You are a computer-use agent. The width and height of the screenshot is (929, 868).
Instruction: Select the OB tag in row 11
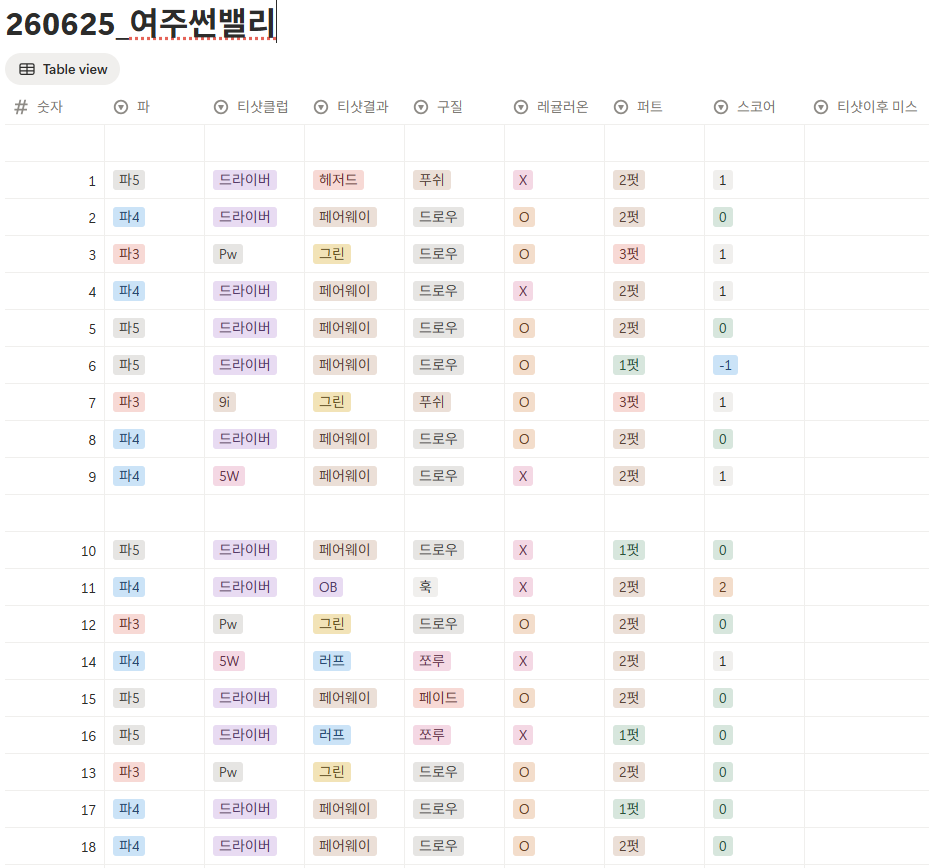[328, 587]
